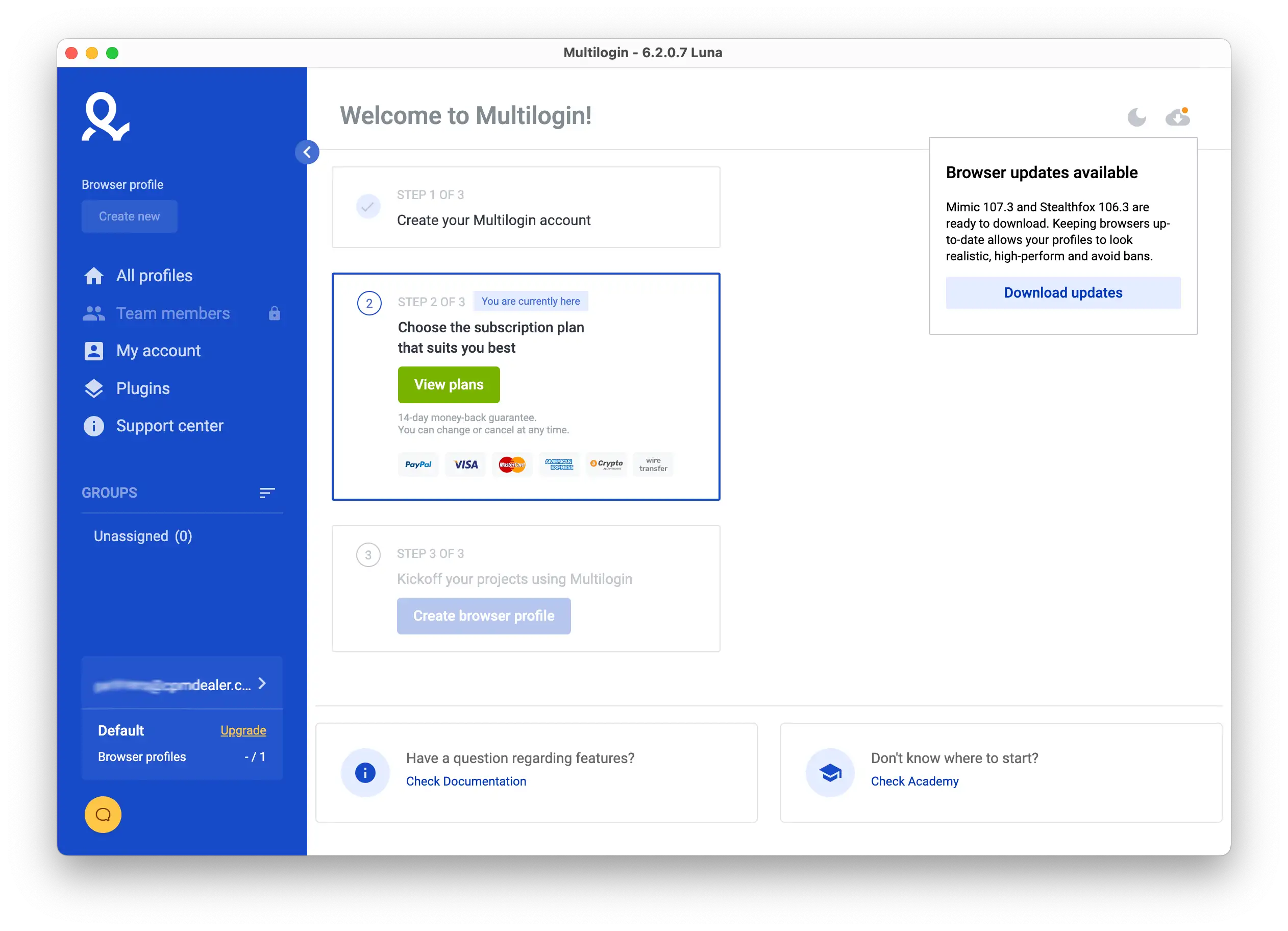Select Team members in the sidebar

coord(173,313)
